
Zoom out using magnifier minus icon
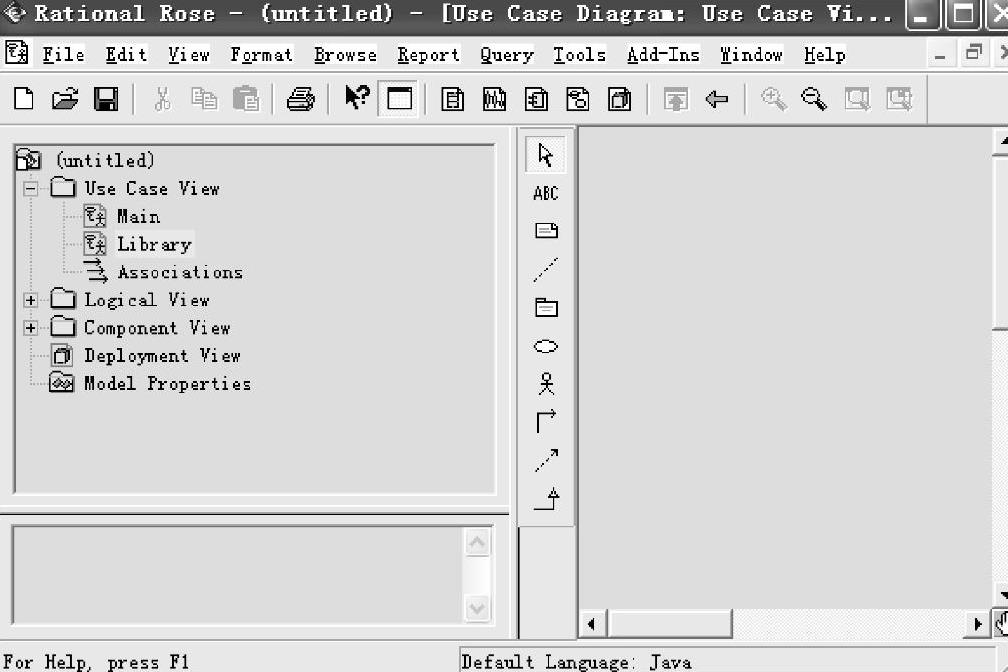[814, 99]
